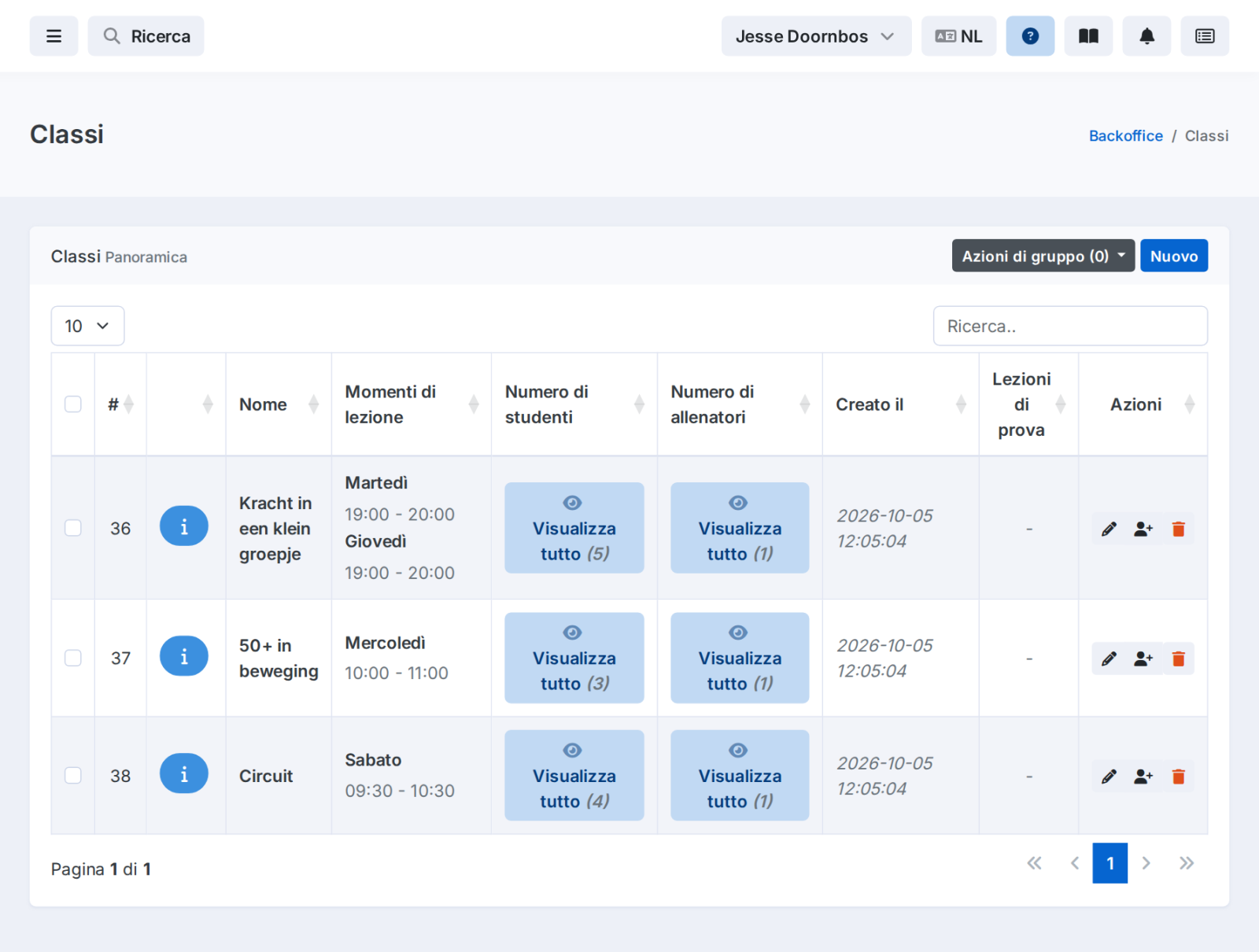The width and height of the screenshot is (1259, 952).
Task: Go to next page with single chevron
Action: pos(1146,863)
